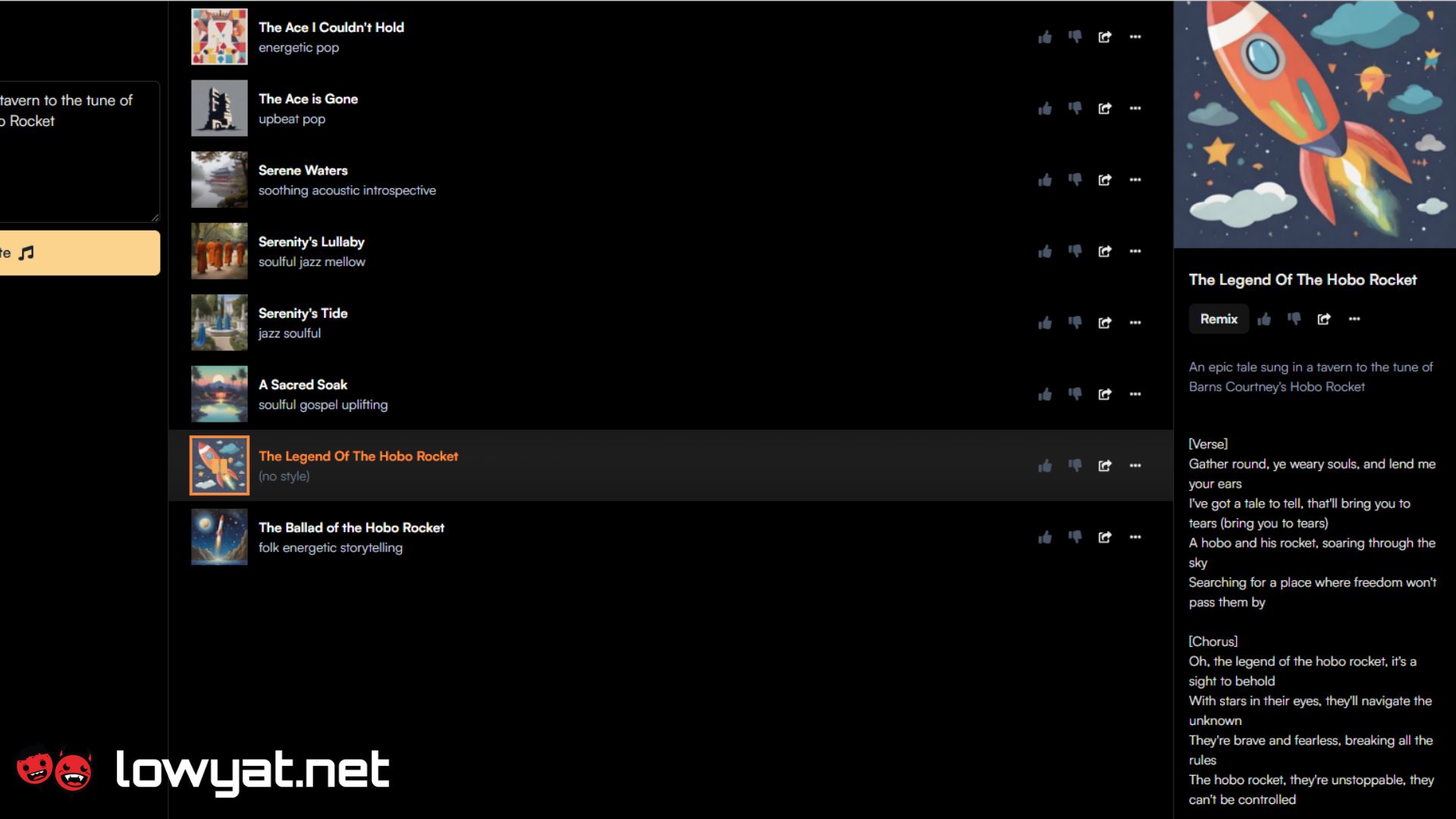This screenshot has height=819, width=1456.
Task: Click The Legend Of The Hobo Rocket thumbnail
Action: (x=218, y=465)
